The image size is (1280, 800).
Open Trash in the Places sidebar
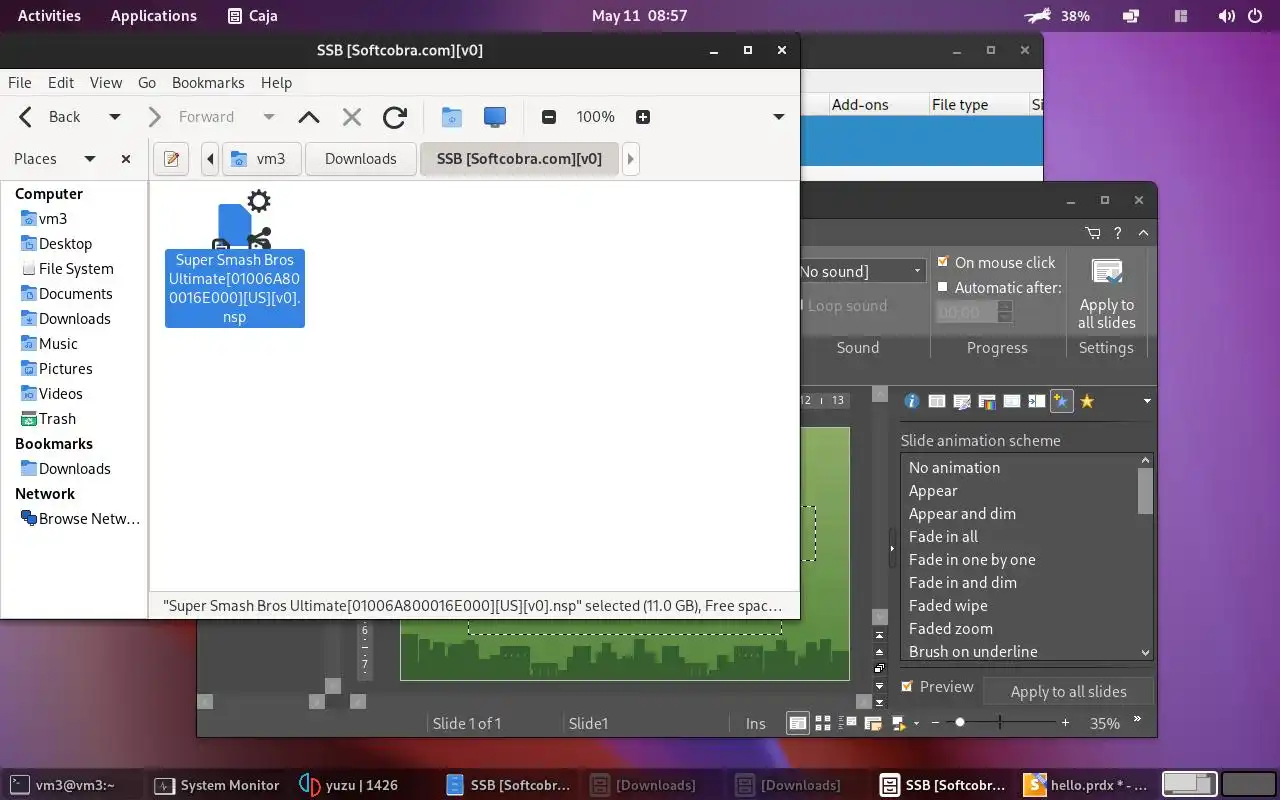click(57, 419)
